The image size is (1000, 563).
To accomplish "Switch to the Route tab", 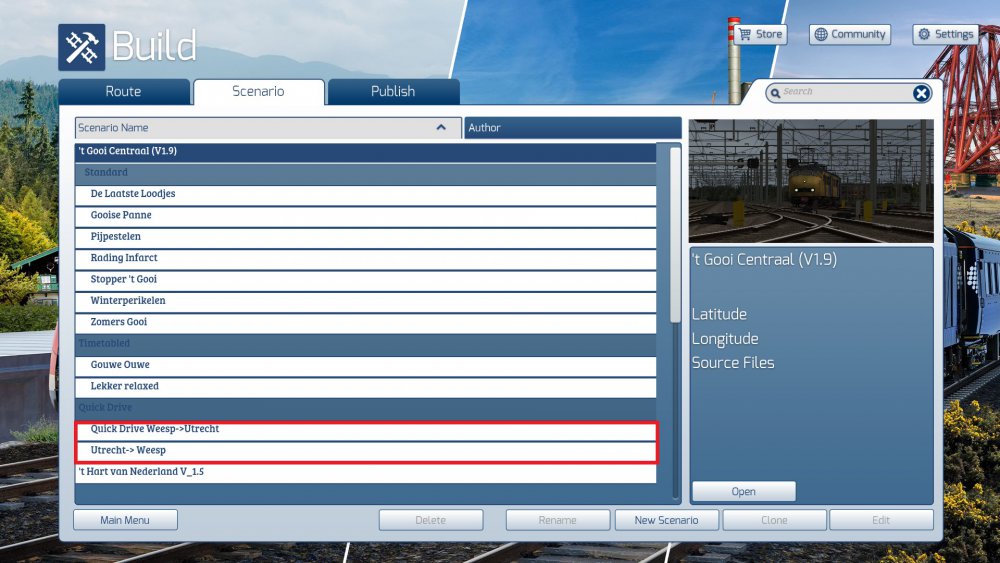I will pyautogui.click(x=123, y=91).
